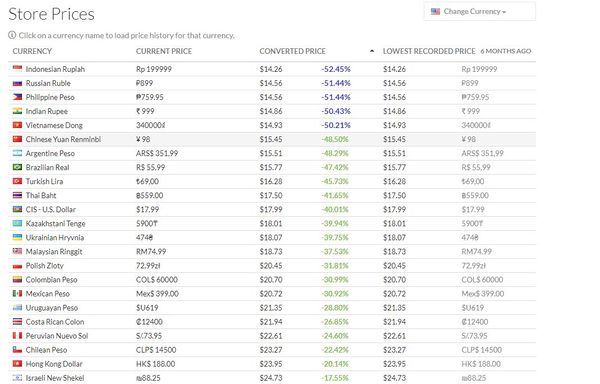This screenshot has height=384, width=600.
Task: Click the Mexican flag icon
Action: pos(17,293)
